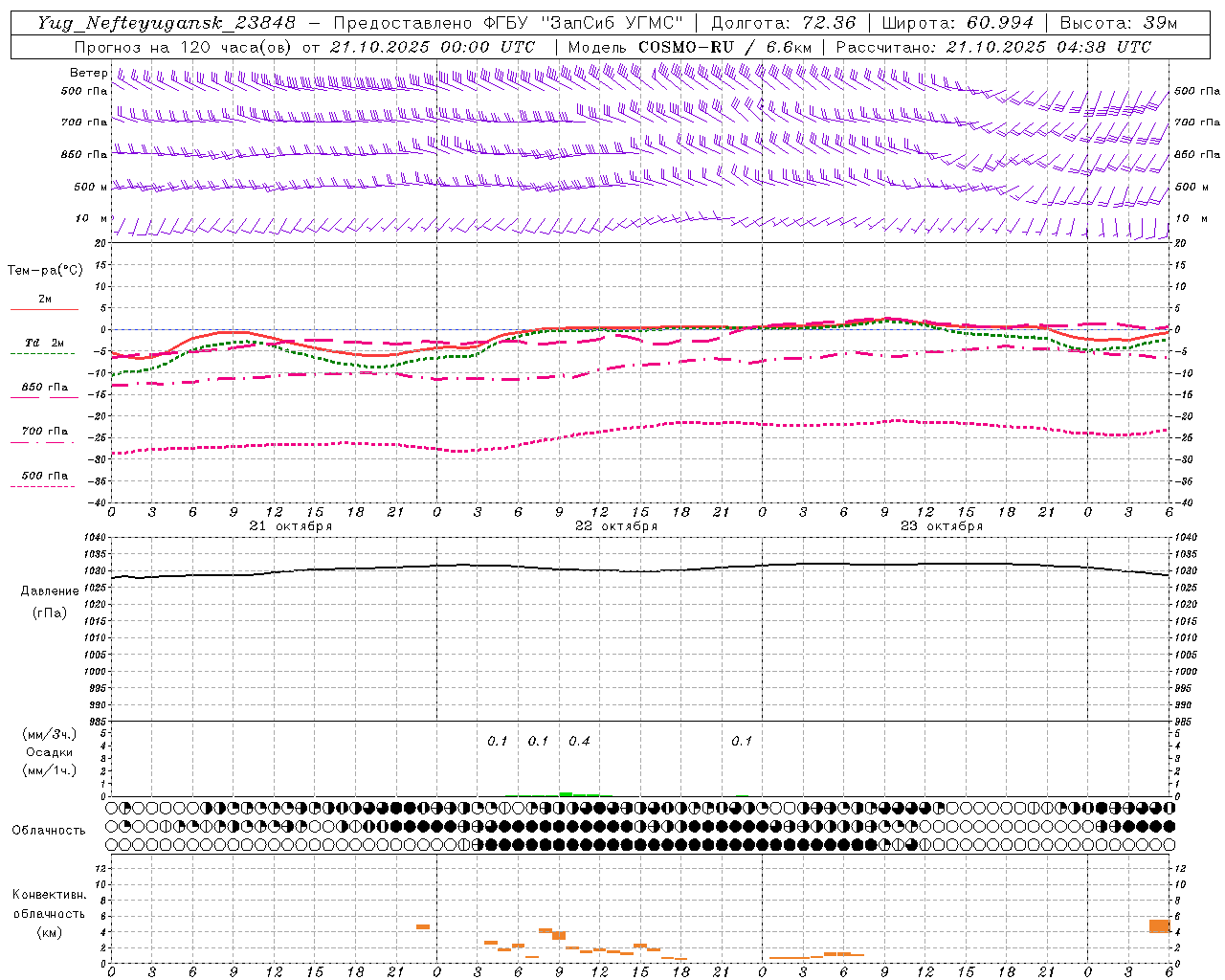Click the 21 октября date label
1225x980 pixels.
(291, 526)
